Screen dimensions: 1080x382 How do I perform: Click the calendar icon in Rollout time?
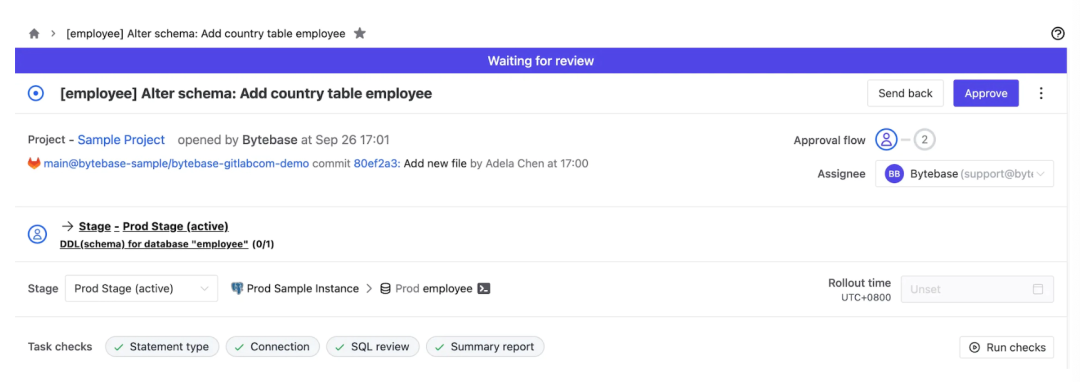(x=1037, y=289)
